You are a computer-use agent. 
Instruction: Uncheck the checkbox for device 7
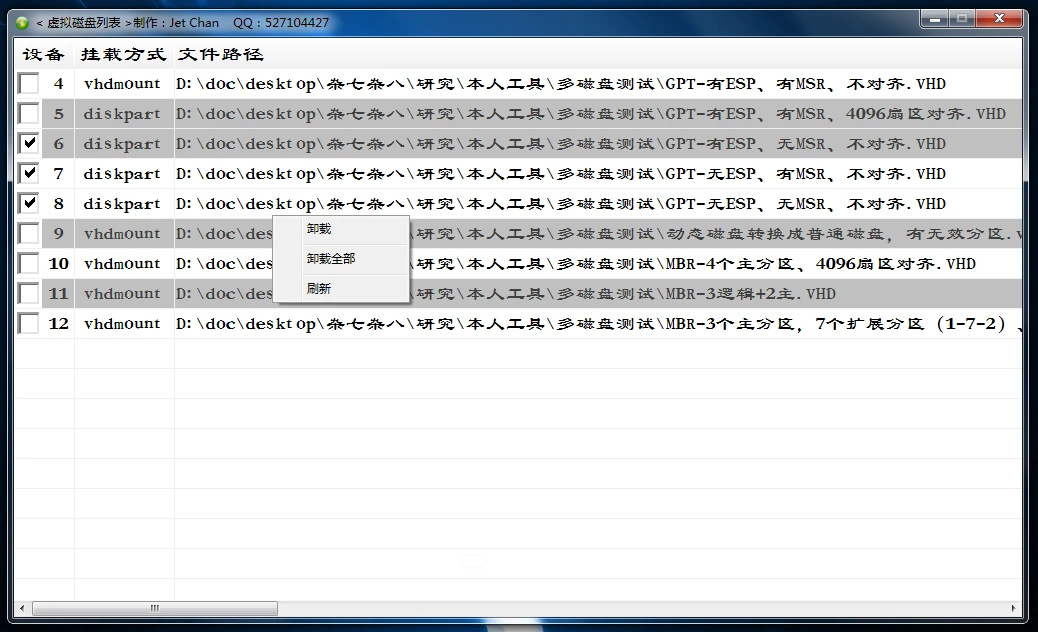click(28, 173)
